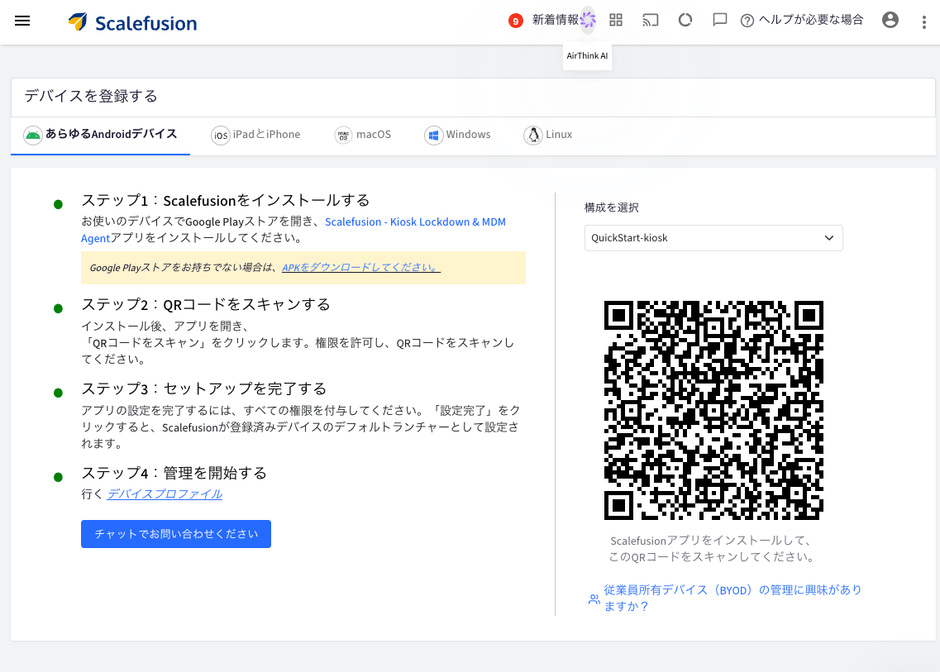
Task: Click the dropdown chevron beside QuickStart-kiosk
Action: tap(829, 238)
